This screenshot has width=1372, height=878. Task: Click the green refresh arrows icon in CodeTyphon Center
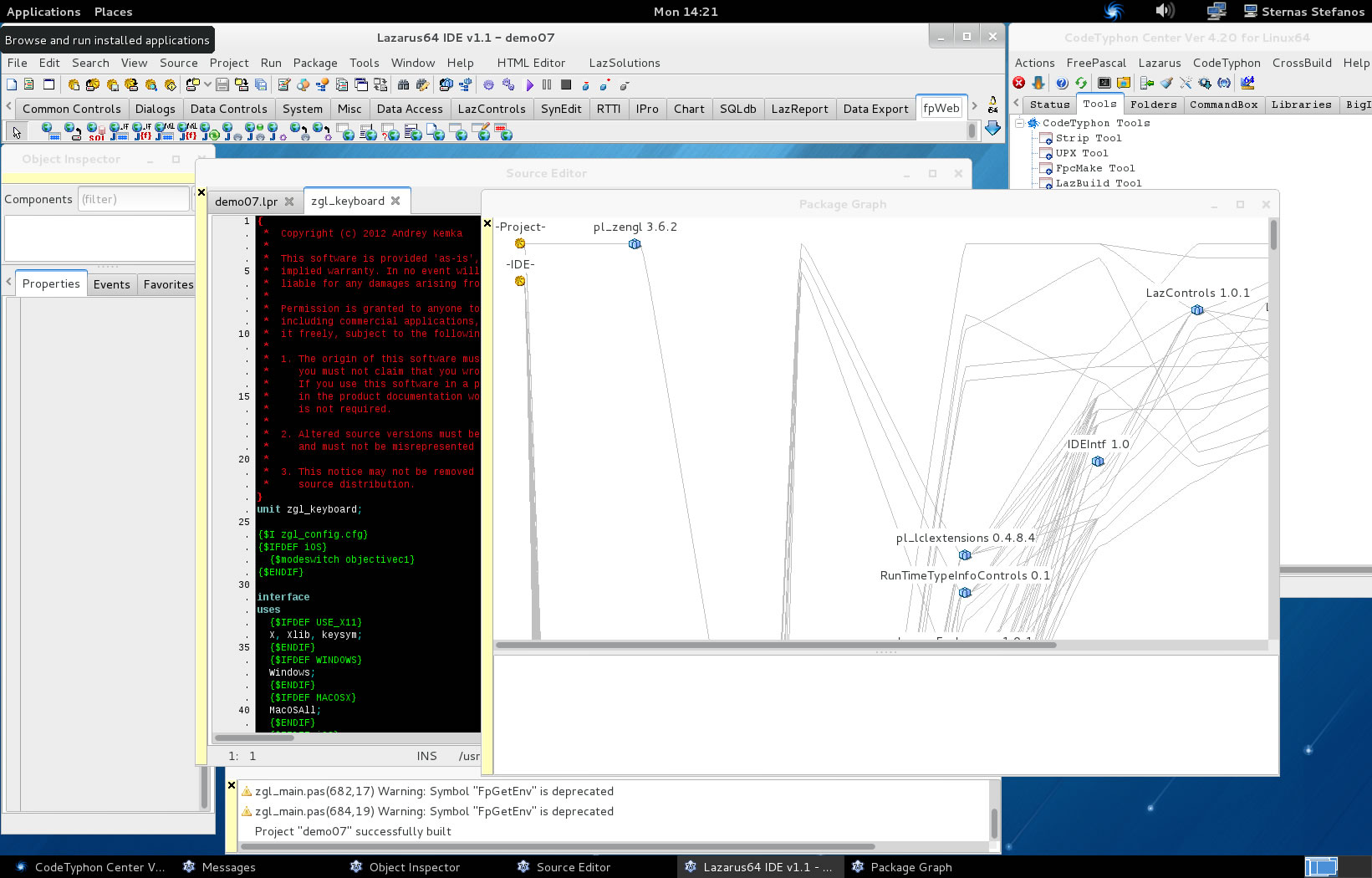[1081, 83]
